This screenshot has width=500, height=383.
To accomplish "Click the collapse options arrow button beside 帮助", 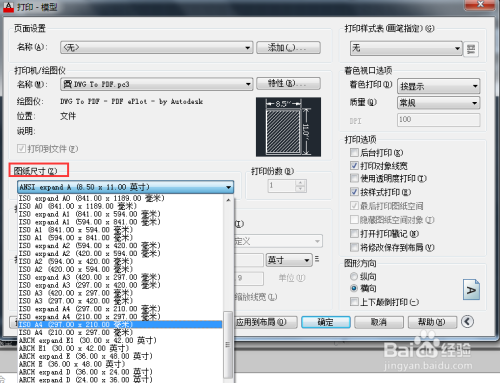I will pyautogui.click(x=467, y=322).
